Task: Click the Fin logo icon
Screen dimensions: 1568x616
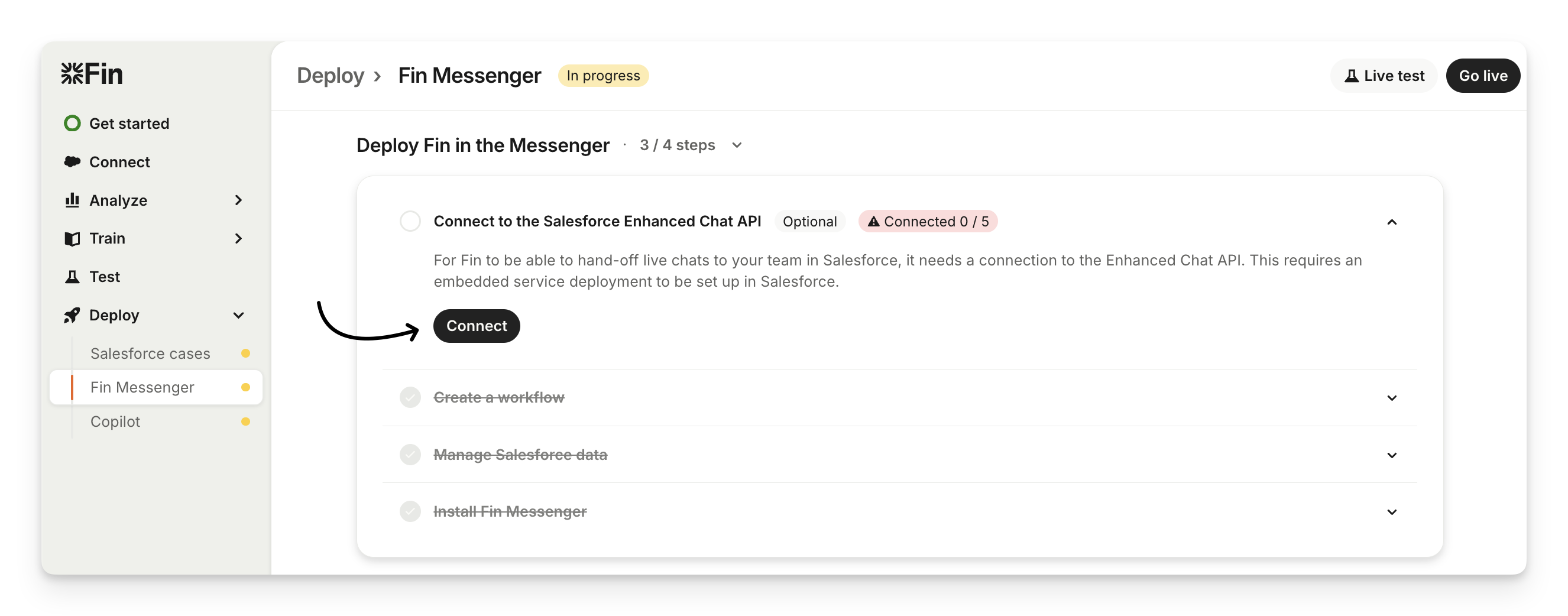Action: coord(73,74)
